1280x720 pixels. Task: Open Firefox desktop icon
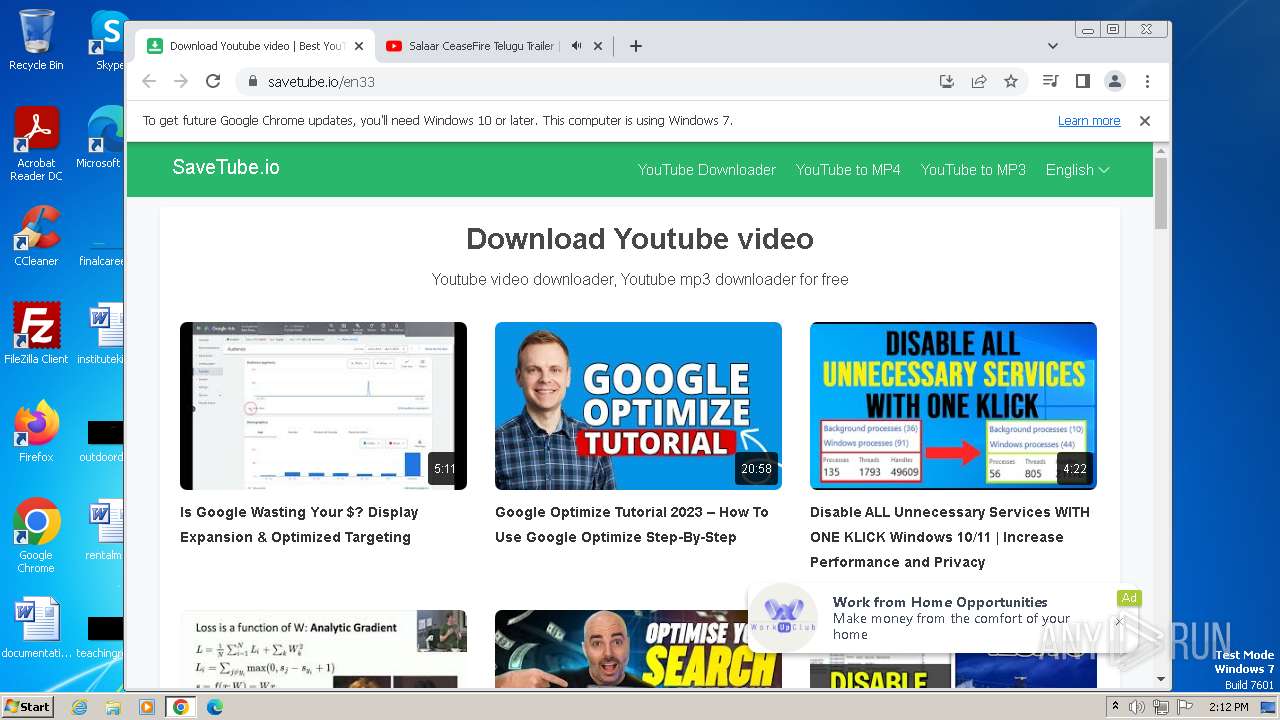point(36,432)
